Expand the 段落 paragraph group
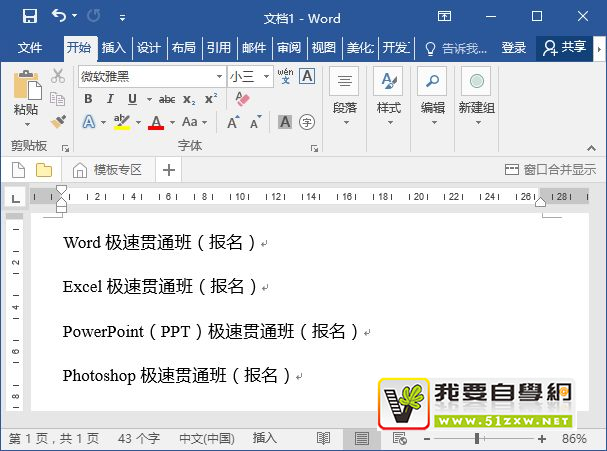Screen dimensions: 607x451 pos(345,97)
